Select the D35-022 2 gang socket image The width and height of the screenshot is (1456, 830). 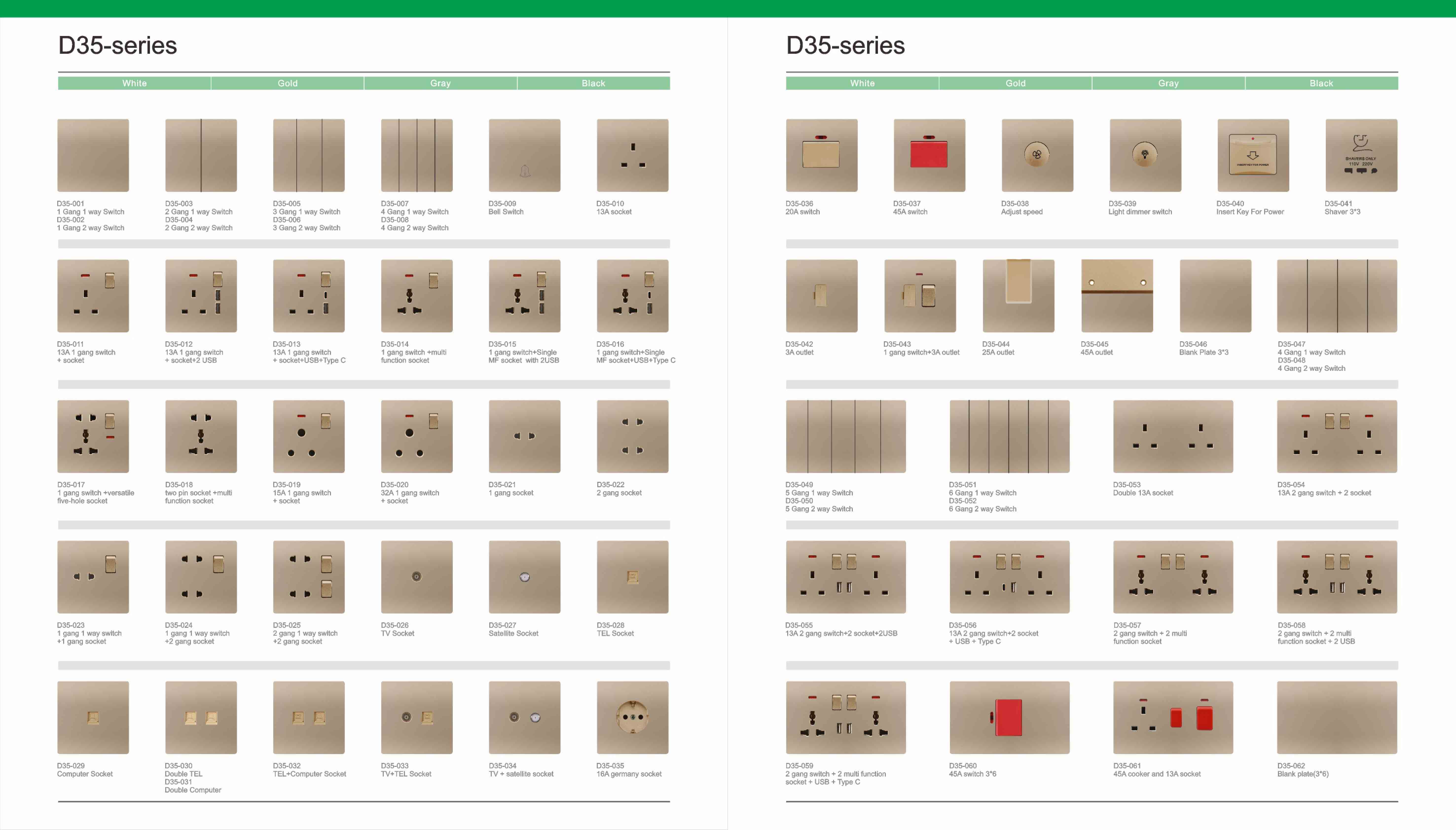click(x=632, y=436)
